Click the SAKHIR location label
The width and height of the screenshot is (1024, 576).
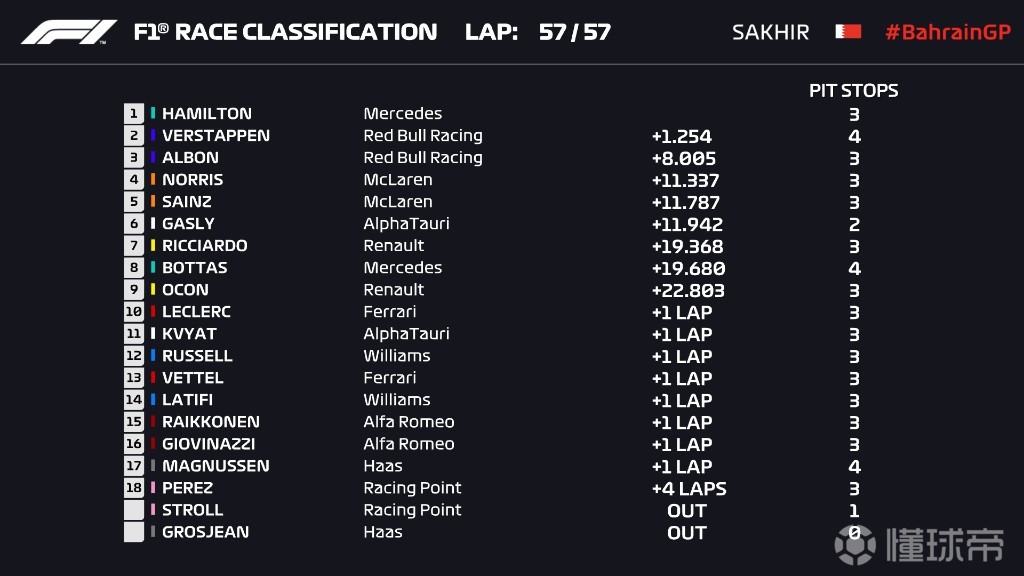pyautogui.click(x=770, y=32)
